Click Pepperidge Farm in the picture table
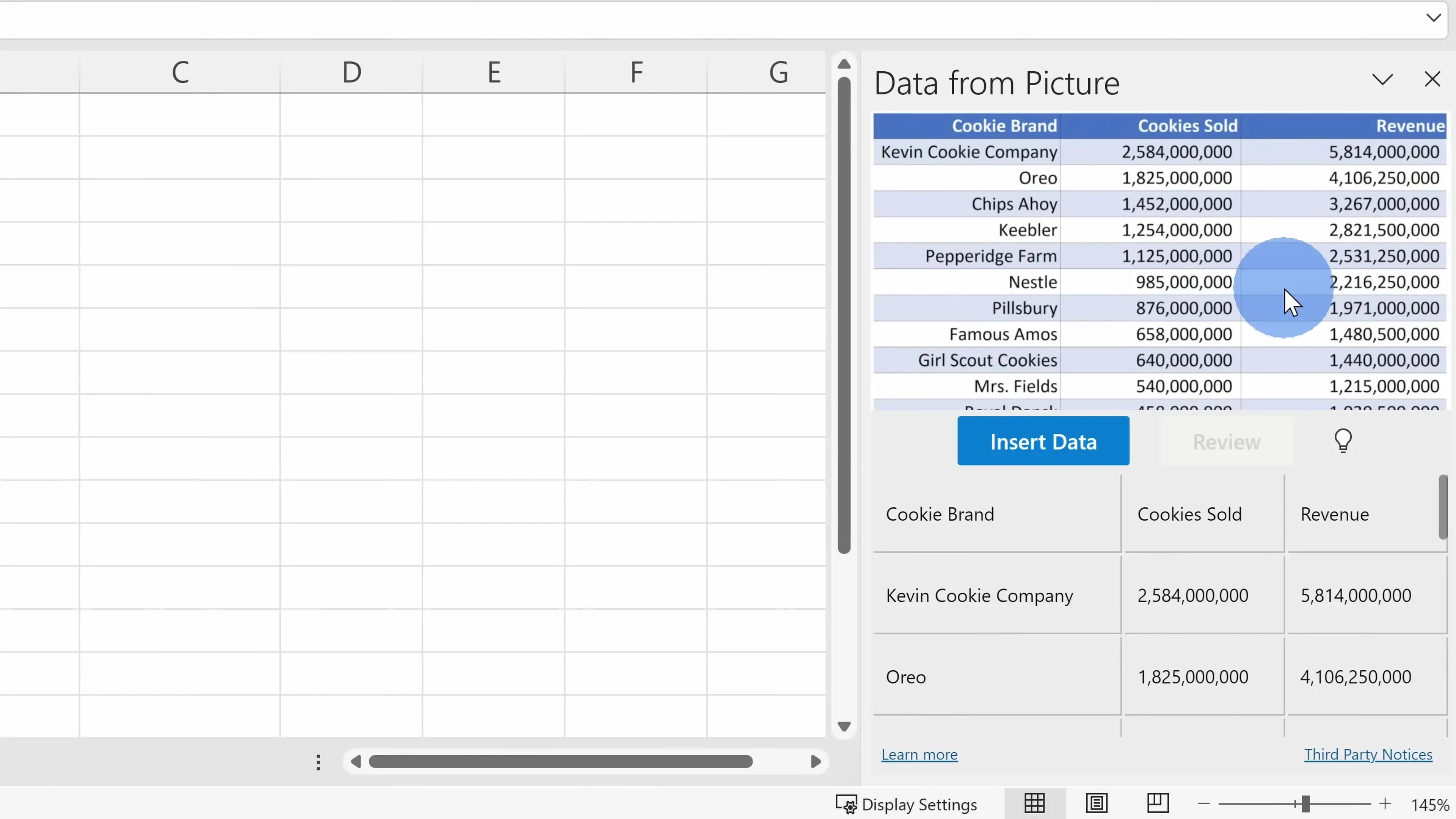The height and width of the screenshot is (819, 1456). [x=991, y=256]
